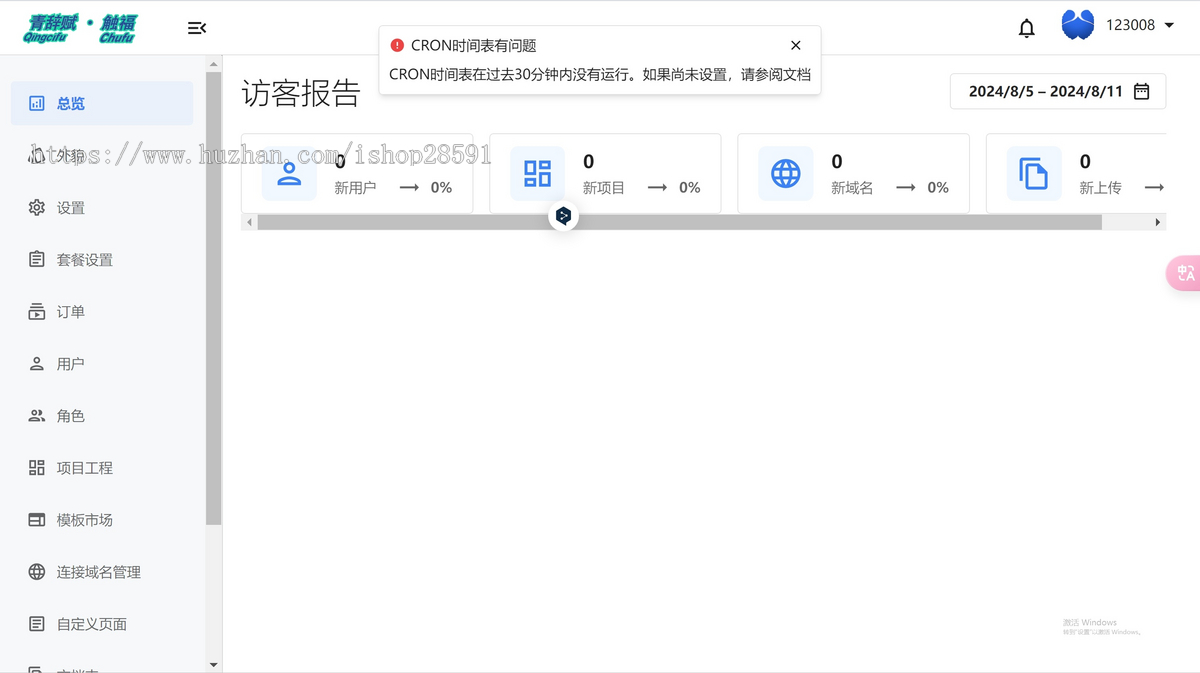Open the 模板市场 menu item

click(102, 520)
